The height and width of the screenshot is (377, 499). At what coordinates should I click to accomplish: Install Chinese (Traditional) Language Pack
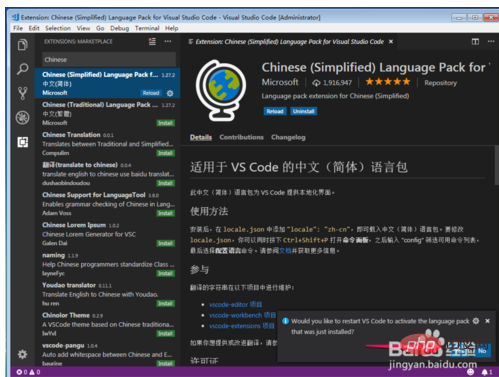click(x=165, y=123)
